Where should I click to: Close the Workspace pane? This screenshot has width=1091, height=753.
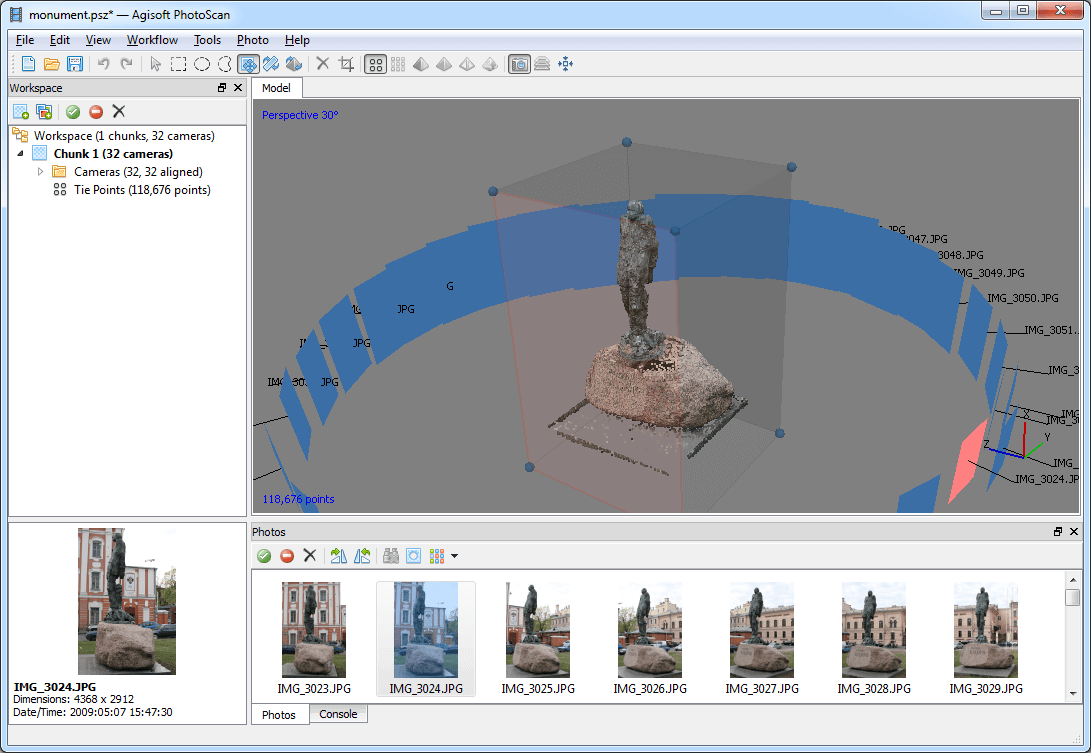tap(238, 88)
